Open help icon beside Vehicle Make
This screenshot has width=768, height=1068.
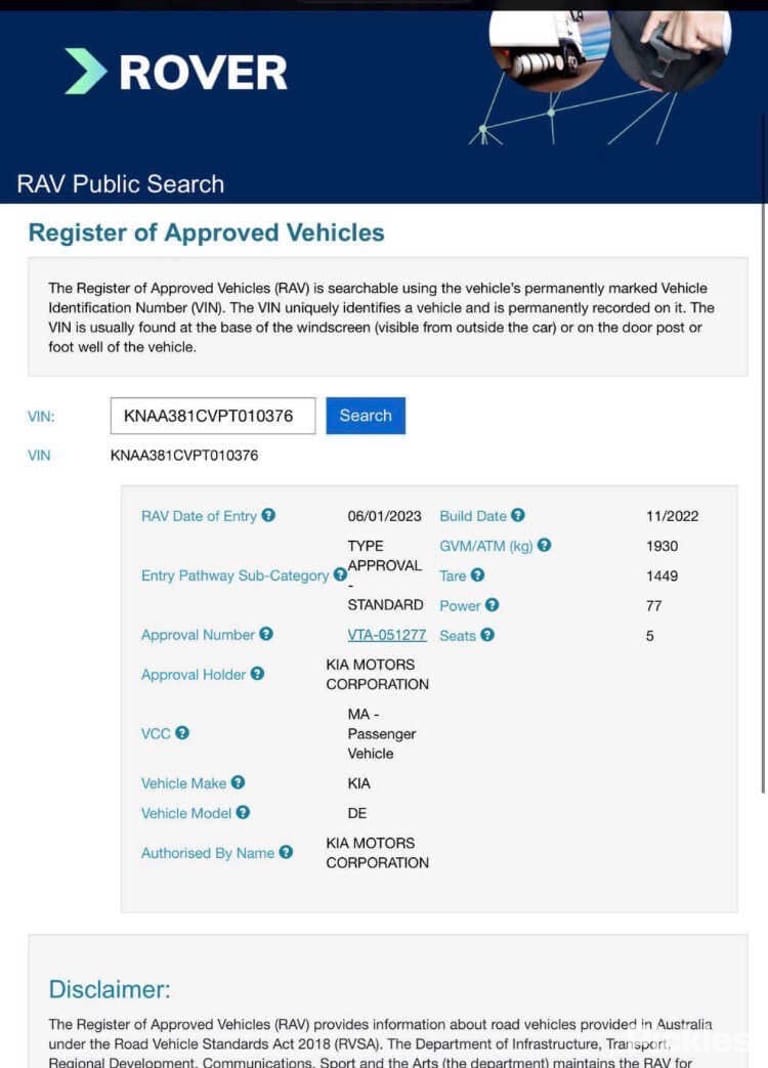(238, 783)
